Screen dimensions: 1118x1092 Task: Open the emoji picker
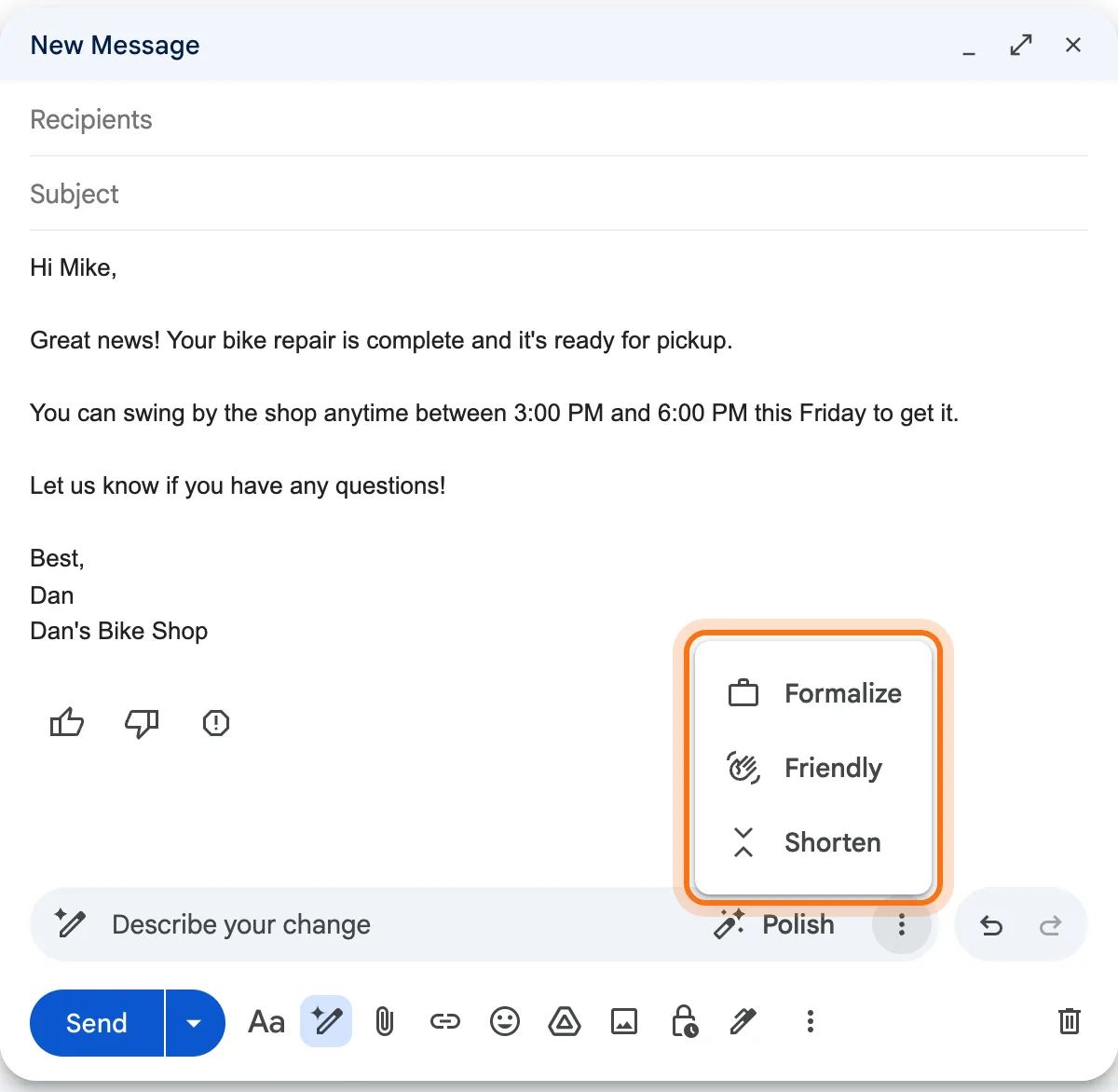505,1022
